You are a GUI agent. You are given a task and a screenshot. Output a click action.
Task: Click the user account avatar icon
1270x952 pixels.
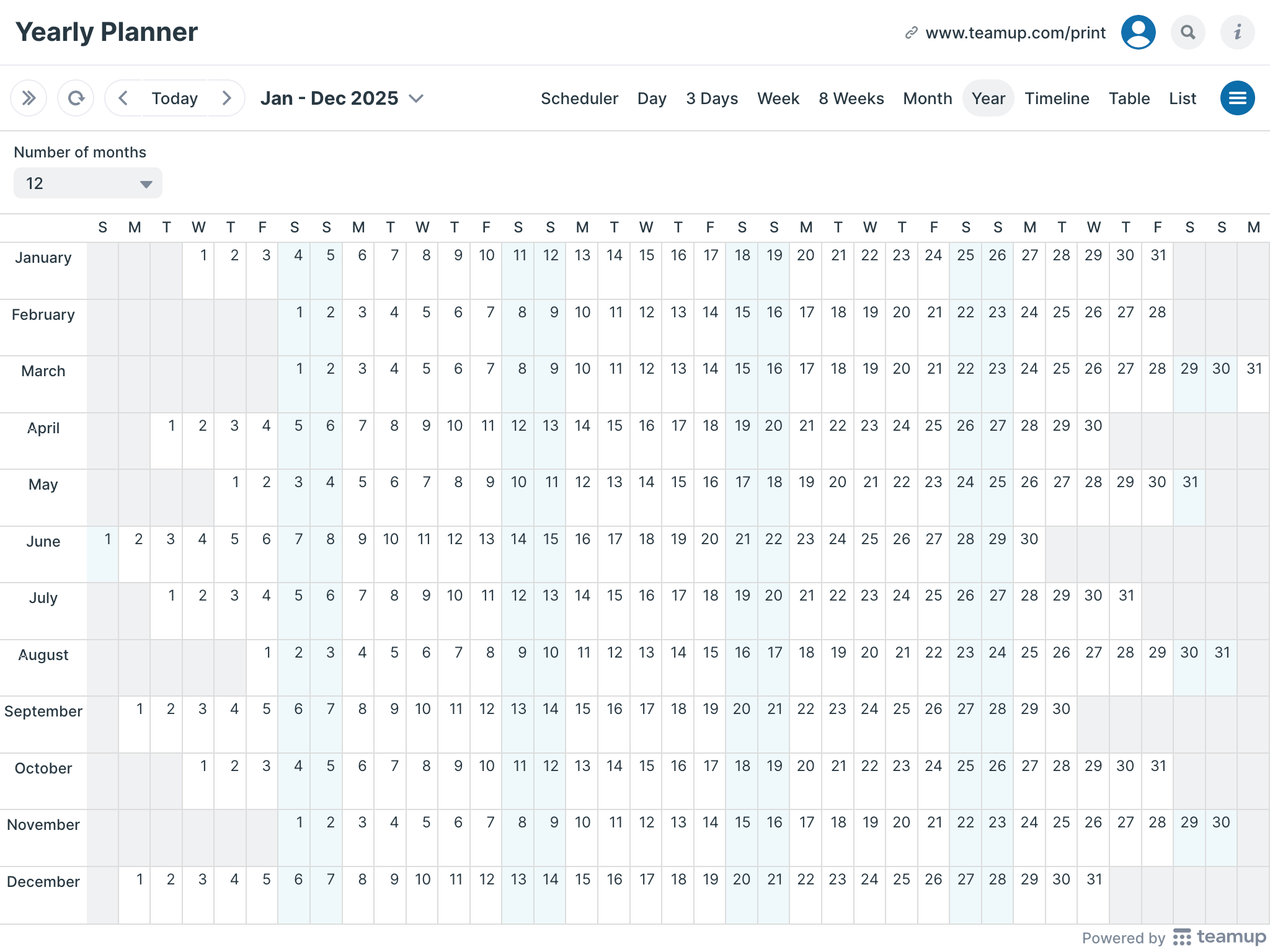point(1139,32)
